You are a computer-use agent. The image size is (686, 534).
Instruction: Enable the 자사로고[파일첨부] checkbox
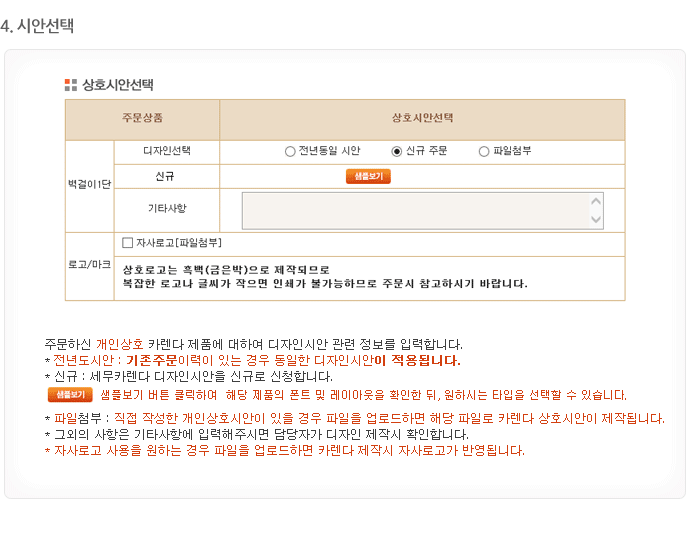pyautogui.click(x=128, y=243)
